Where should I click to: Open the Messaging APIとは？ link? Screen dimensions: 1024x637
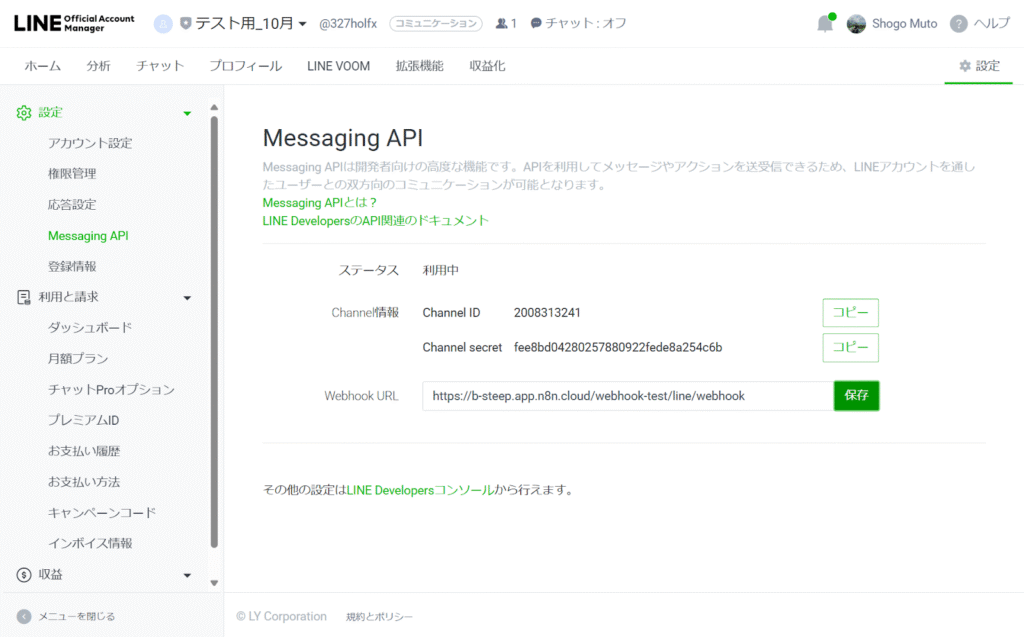pos(320,203)
